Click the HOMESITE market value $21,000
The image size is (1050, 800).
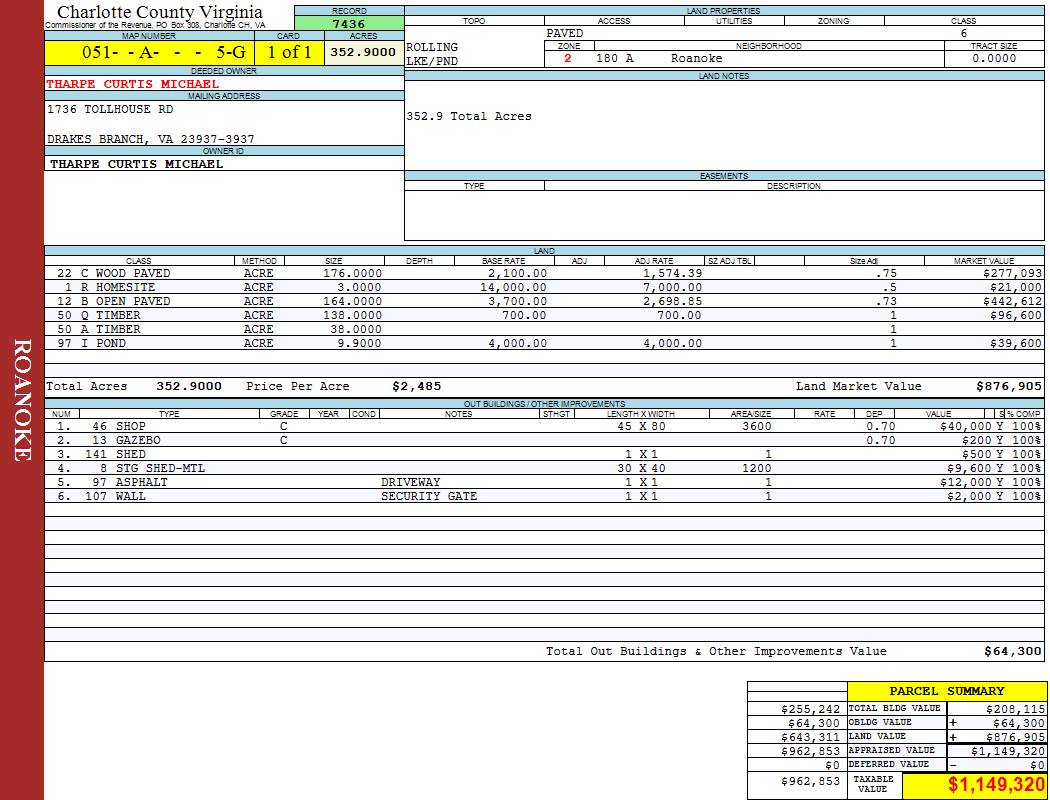click(x=1012, y=287)
